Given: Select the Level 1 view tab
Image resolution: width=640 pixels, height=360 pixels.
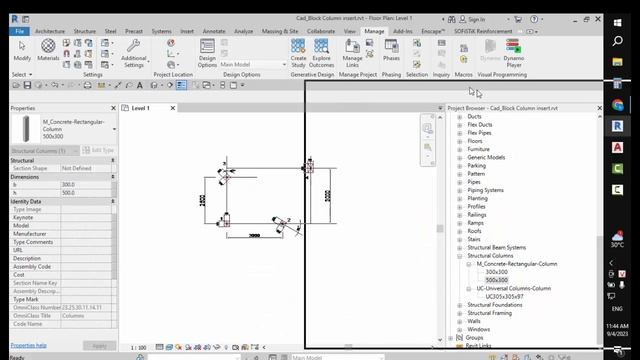Looking at the screenshot, I should point(140,108).
